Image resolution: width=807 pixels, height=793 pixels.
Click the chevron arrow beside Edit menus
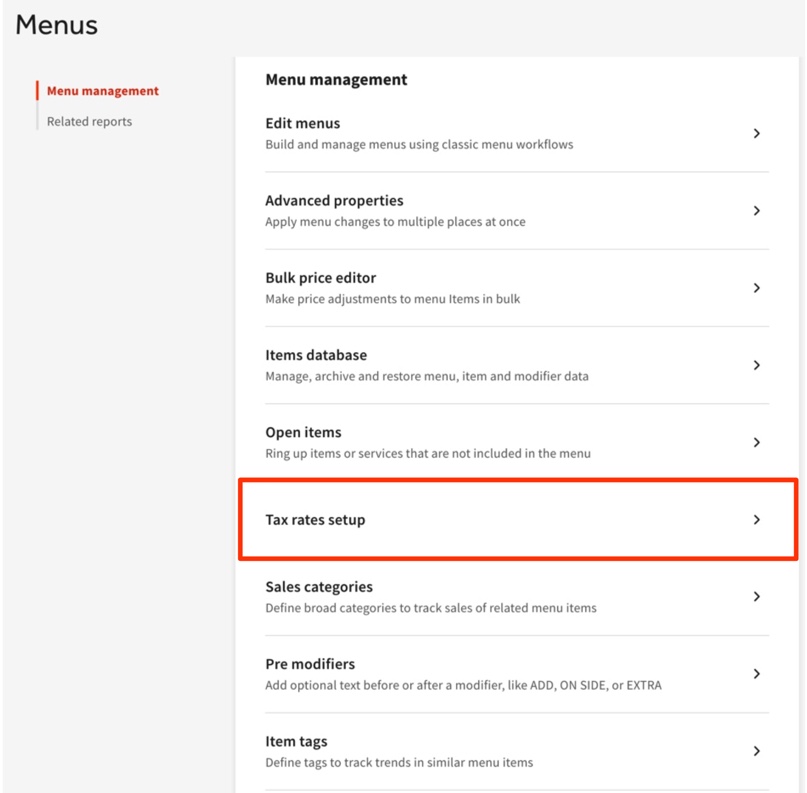757,133
